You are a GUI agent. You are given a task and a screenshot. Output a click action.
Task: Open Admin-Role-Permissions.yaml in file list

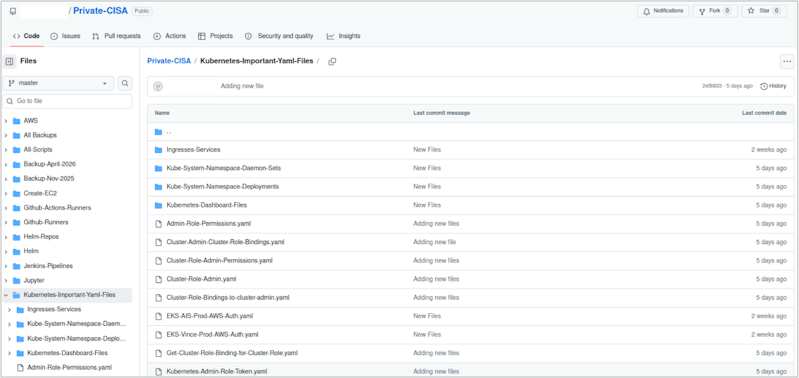(x=208, y=224)
